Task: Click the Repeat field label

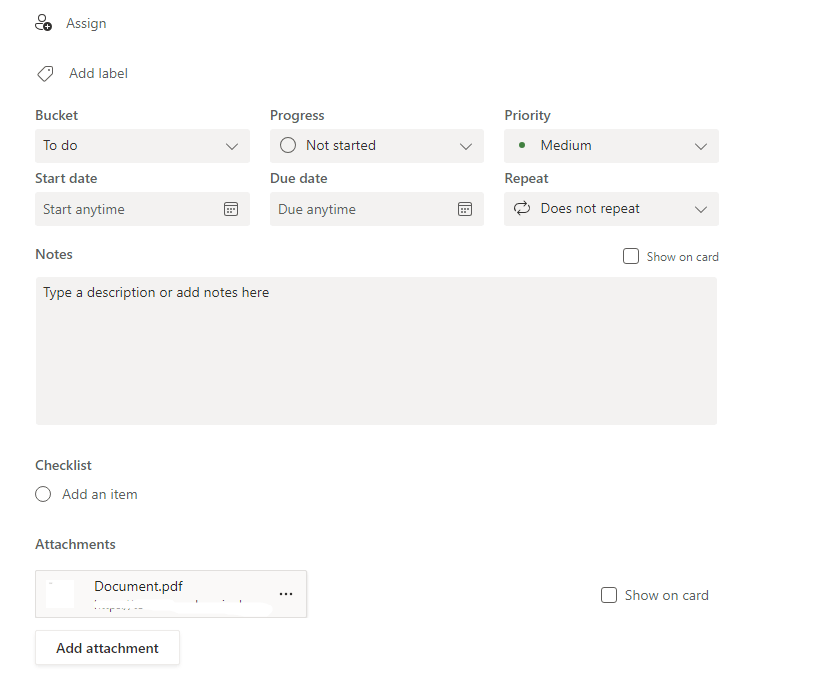Action: (526, 178)
